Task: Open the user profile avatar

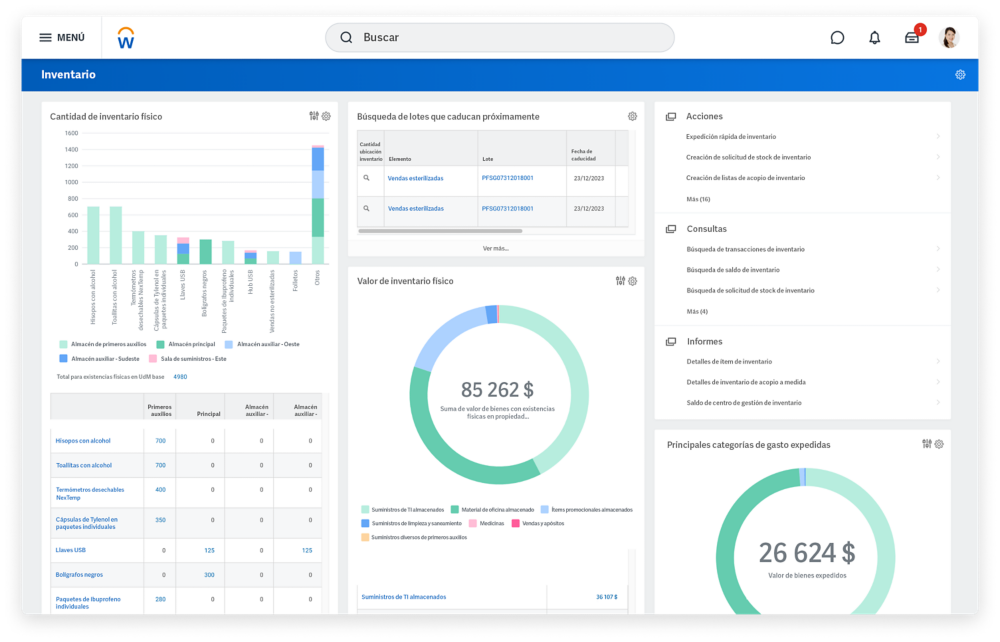Action: pos(950,38)
